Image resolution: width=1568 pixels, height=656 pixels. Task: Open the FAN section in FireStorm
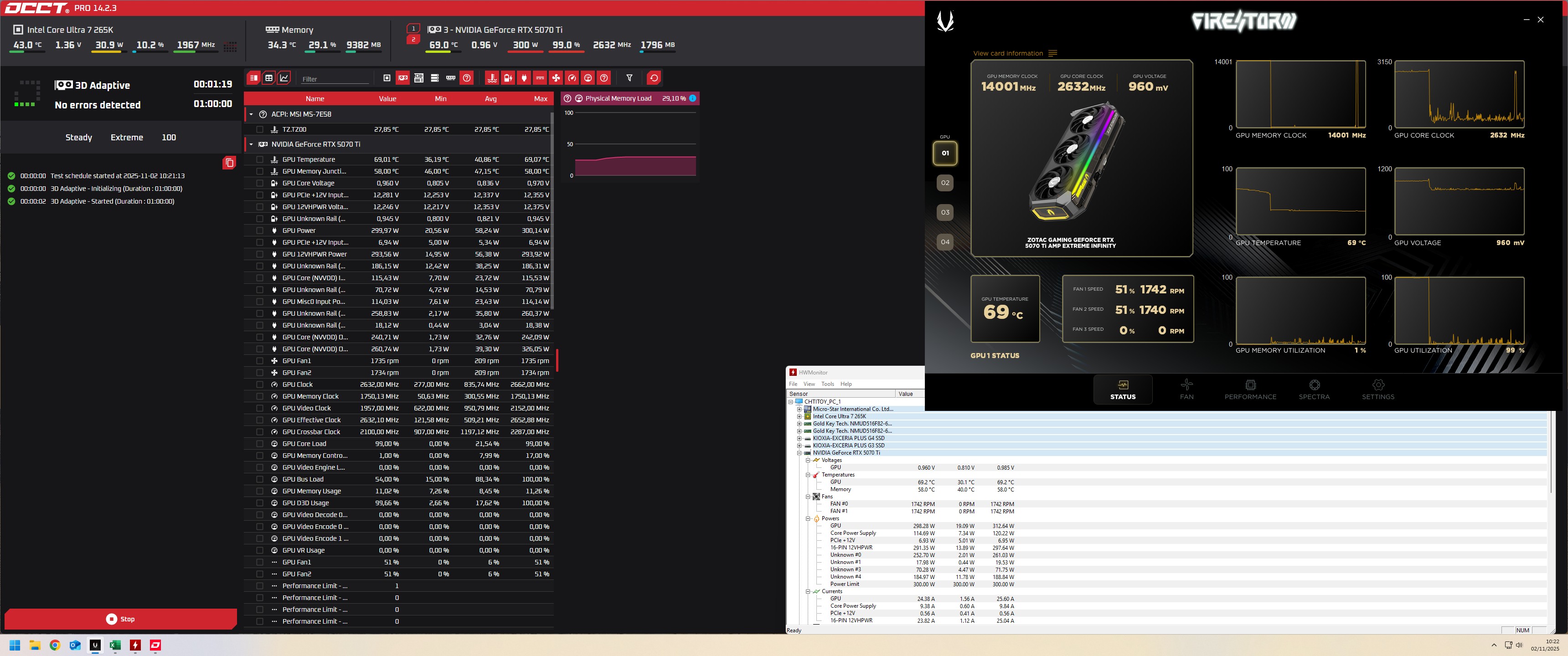click(x=1186, y=389)
